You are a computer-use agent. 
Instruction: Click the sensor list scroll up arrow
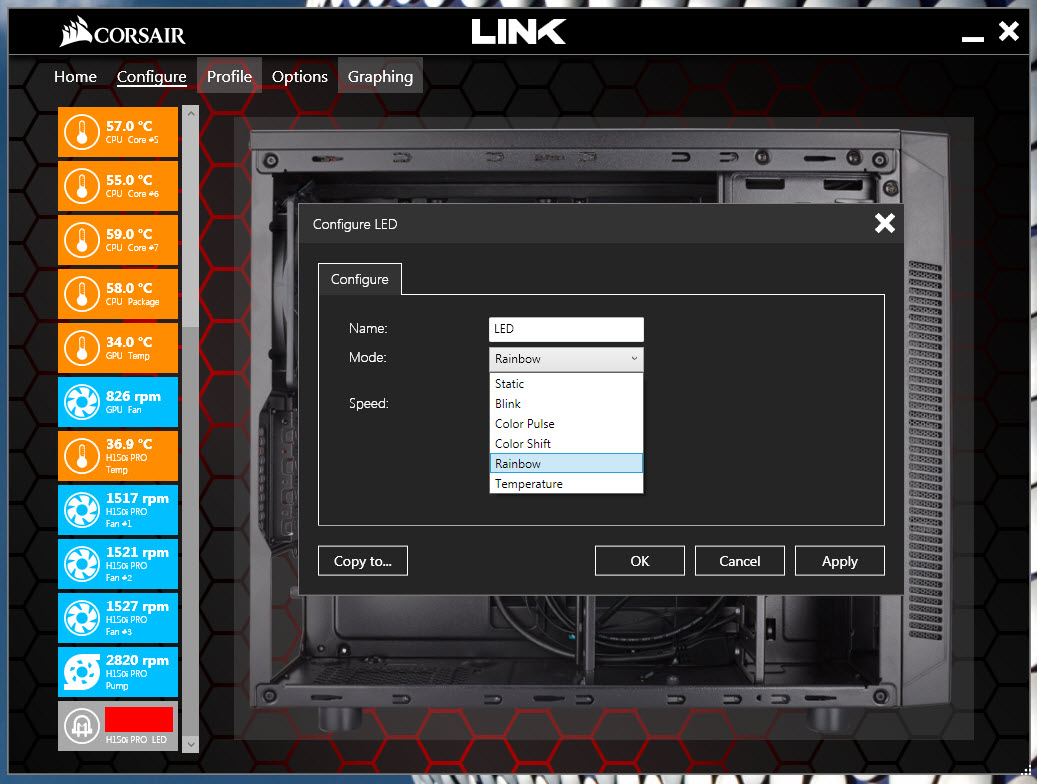tap(190, 113)
